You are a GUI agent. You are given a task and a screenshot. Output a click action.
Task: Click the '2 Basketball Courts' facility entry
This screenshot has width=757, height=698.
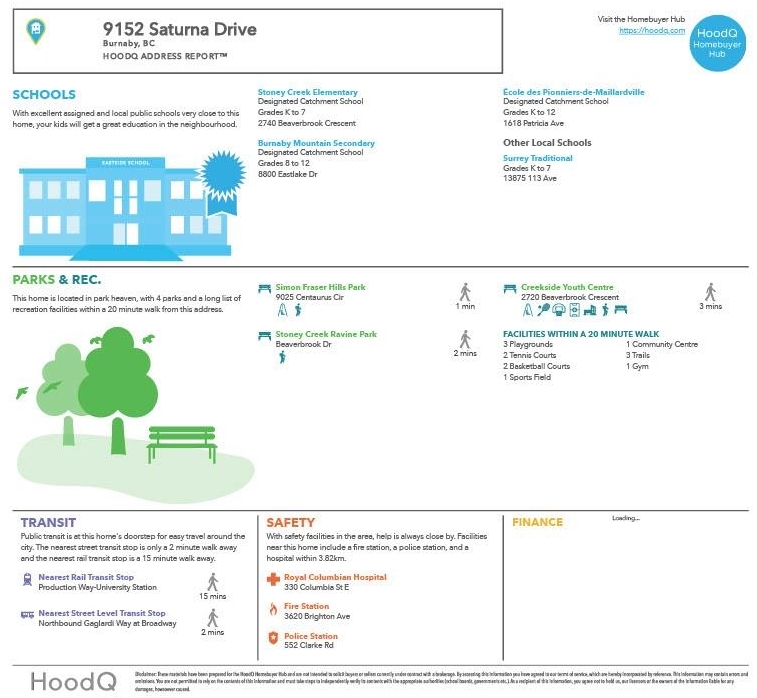point(536,366)
